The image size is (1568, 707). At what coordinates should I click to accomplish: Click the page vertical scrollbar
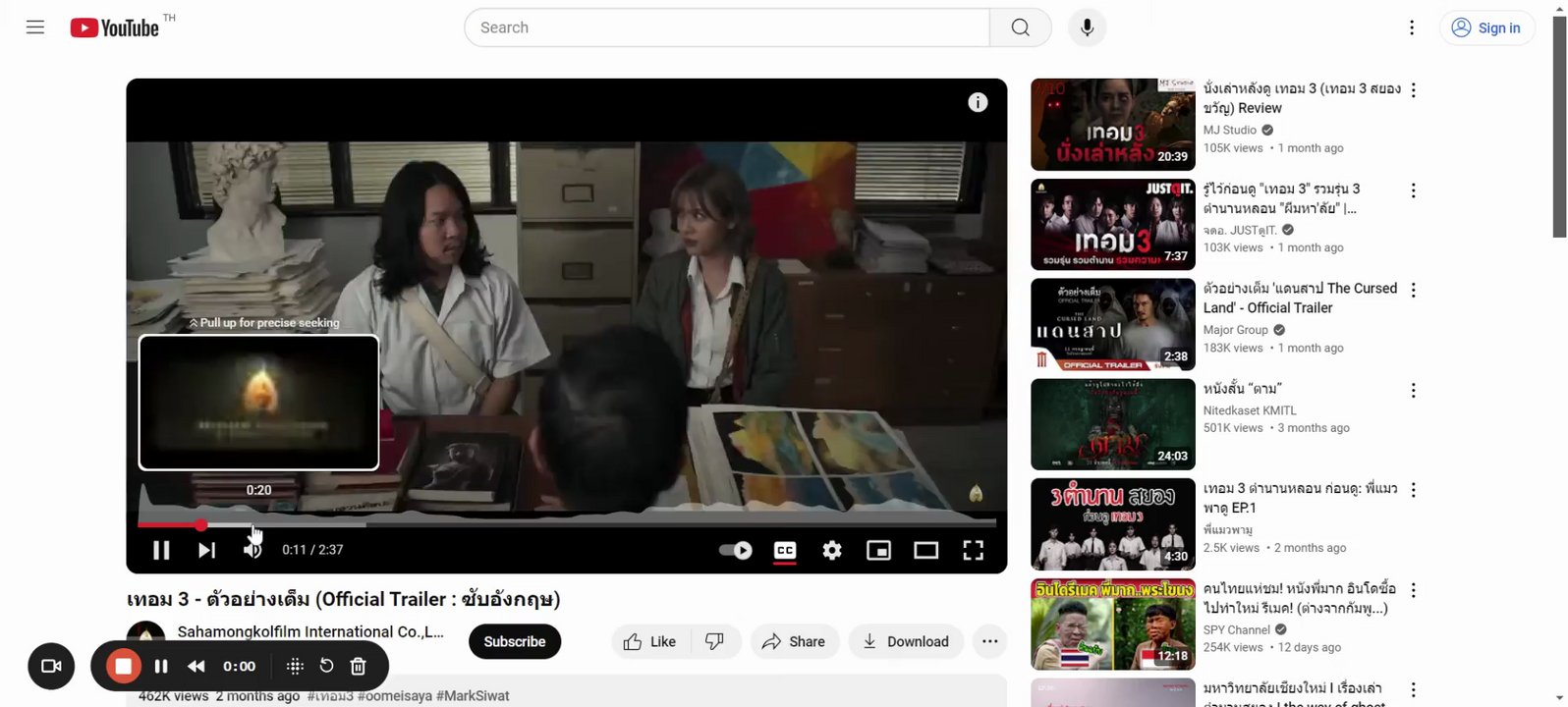click(x=1559, y=128)
